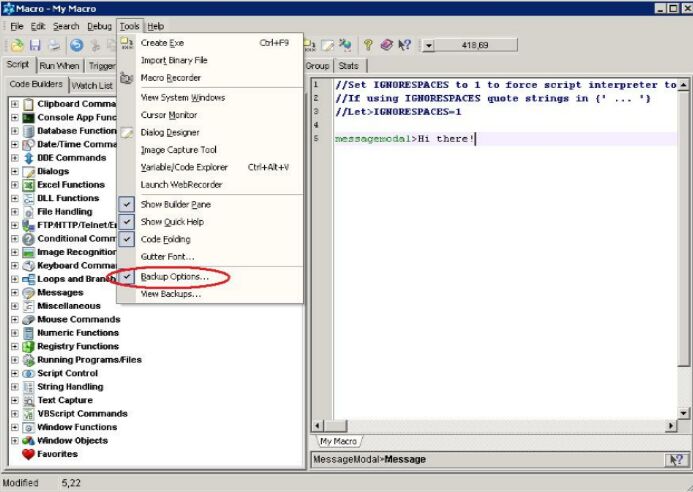The height and width of the screenshot is (492, 693).
Task: Expand the Mouse Commands tree node
Action: [14, 320]
